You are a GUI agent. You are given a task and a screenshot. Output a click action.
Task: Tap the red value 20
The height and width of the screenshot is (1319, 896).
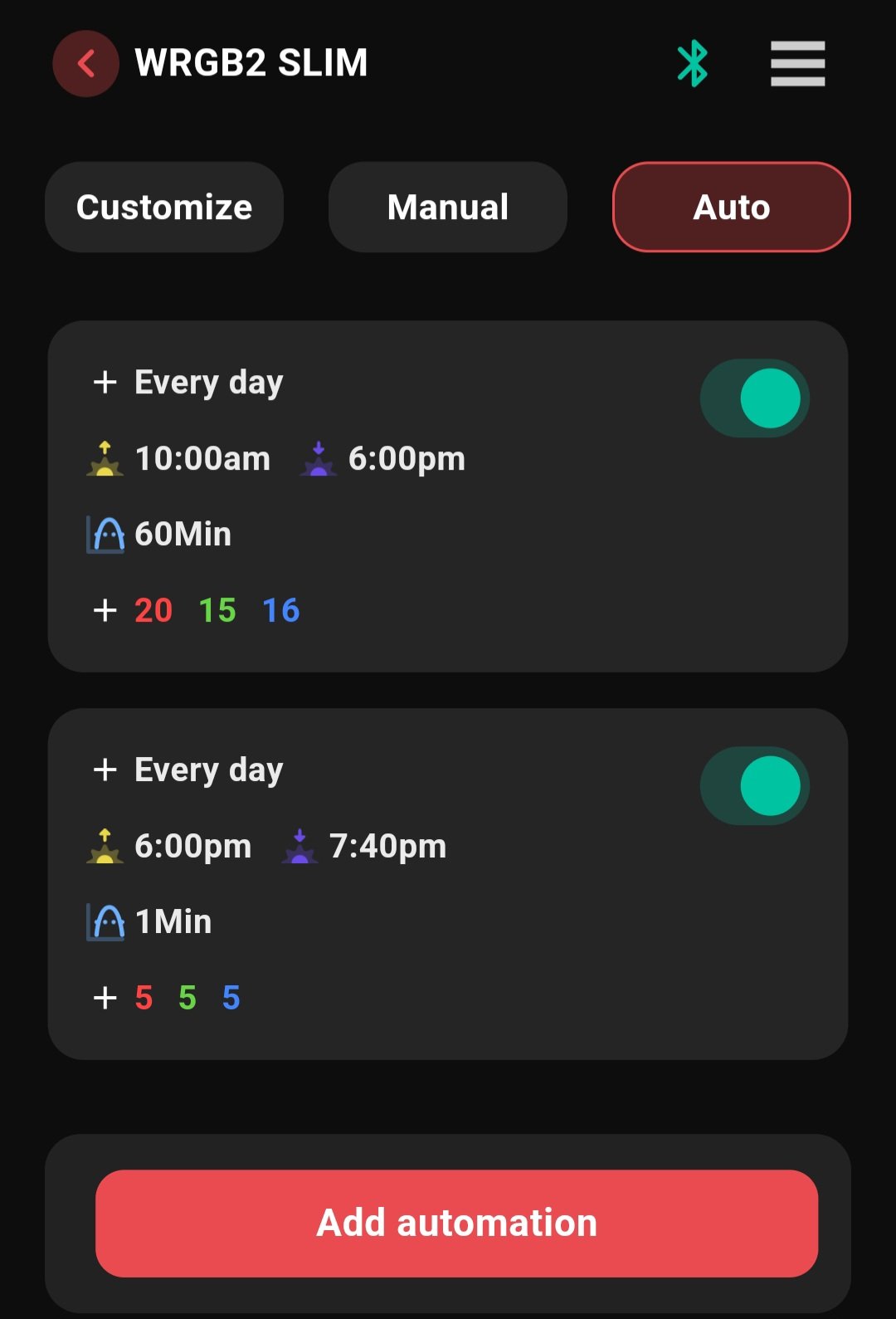153,611
